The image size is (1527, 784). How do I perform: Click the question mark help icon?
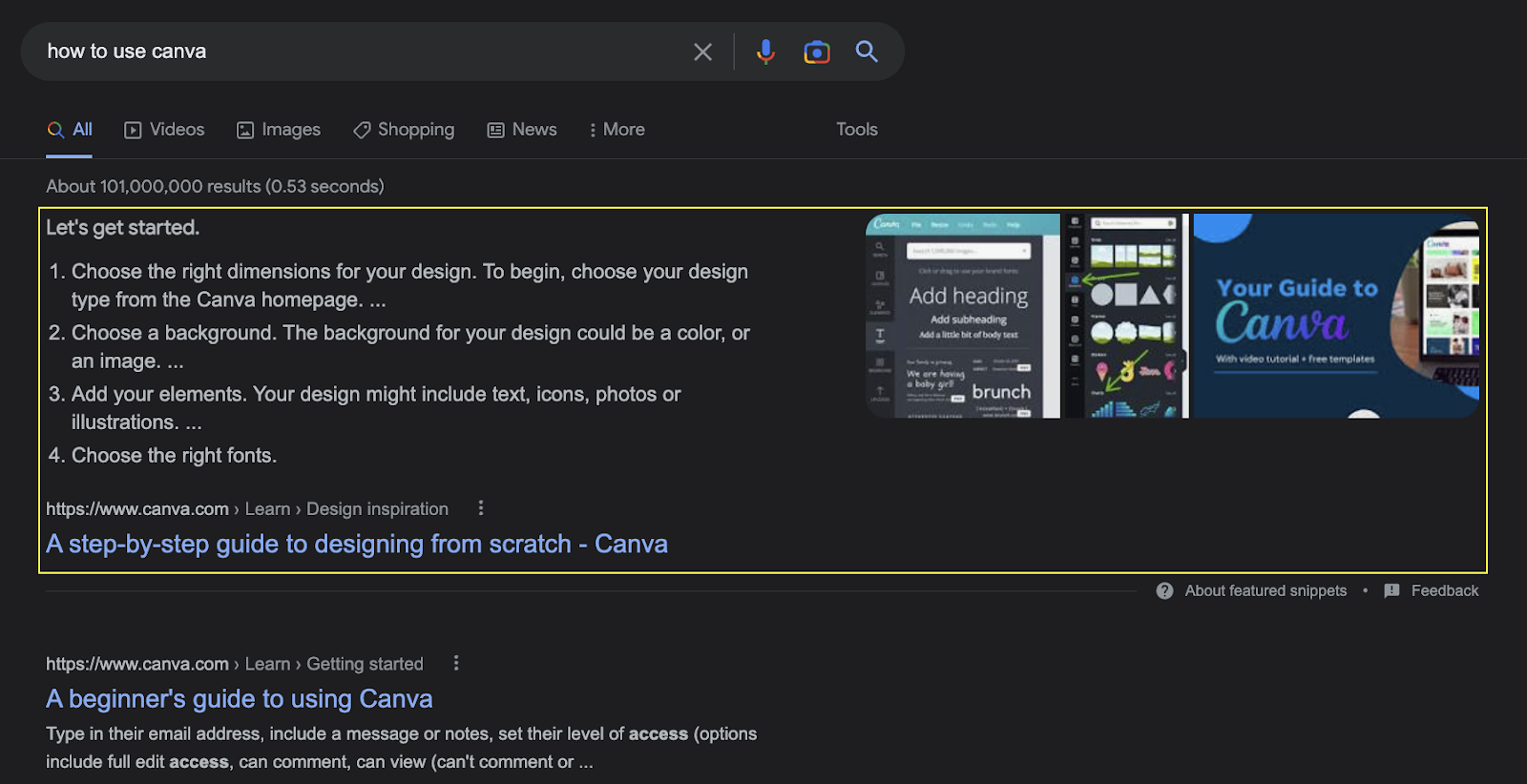point(1164,591)
